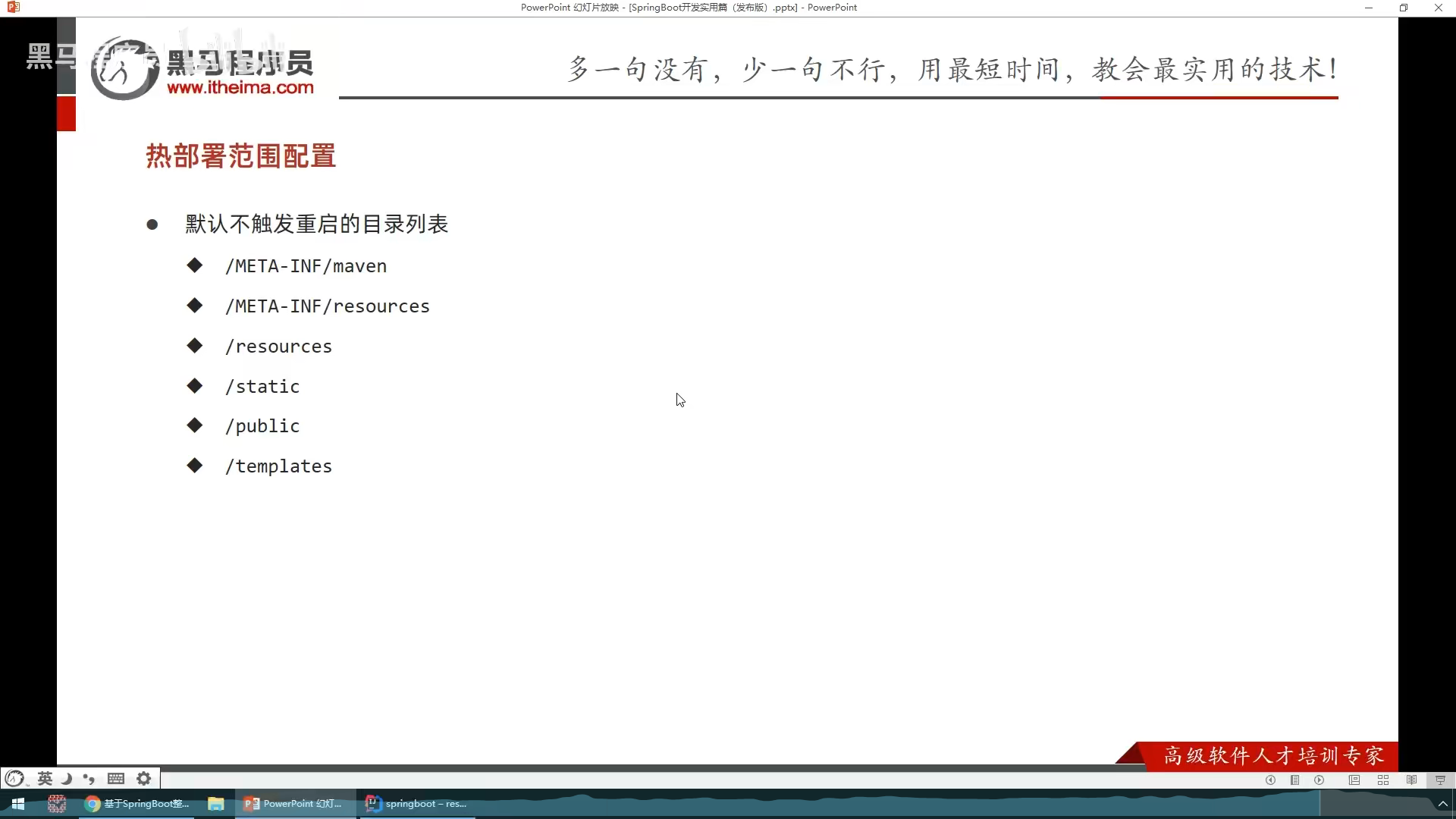Switch to Reading view icon
Viewport: 1456px width, 819px height.
1411,780
